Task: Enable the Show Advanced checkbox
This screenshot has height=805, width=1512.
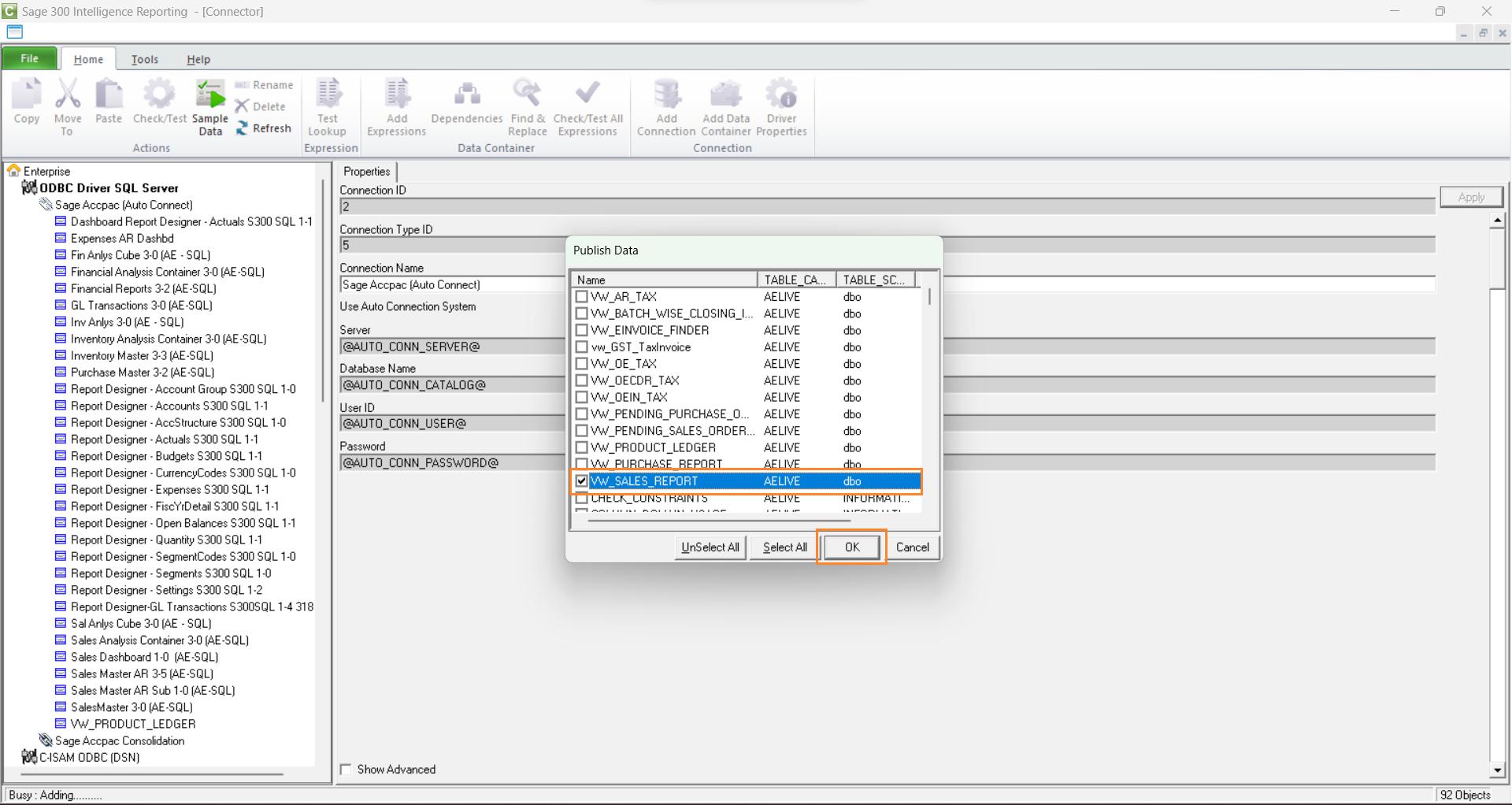Action: (x=346, y=770)
